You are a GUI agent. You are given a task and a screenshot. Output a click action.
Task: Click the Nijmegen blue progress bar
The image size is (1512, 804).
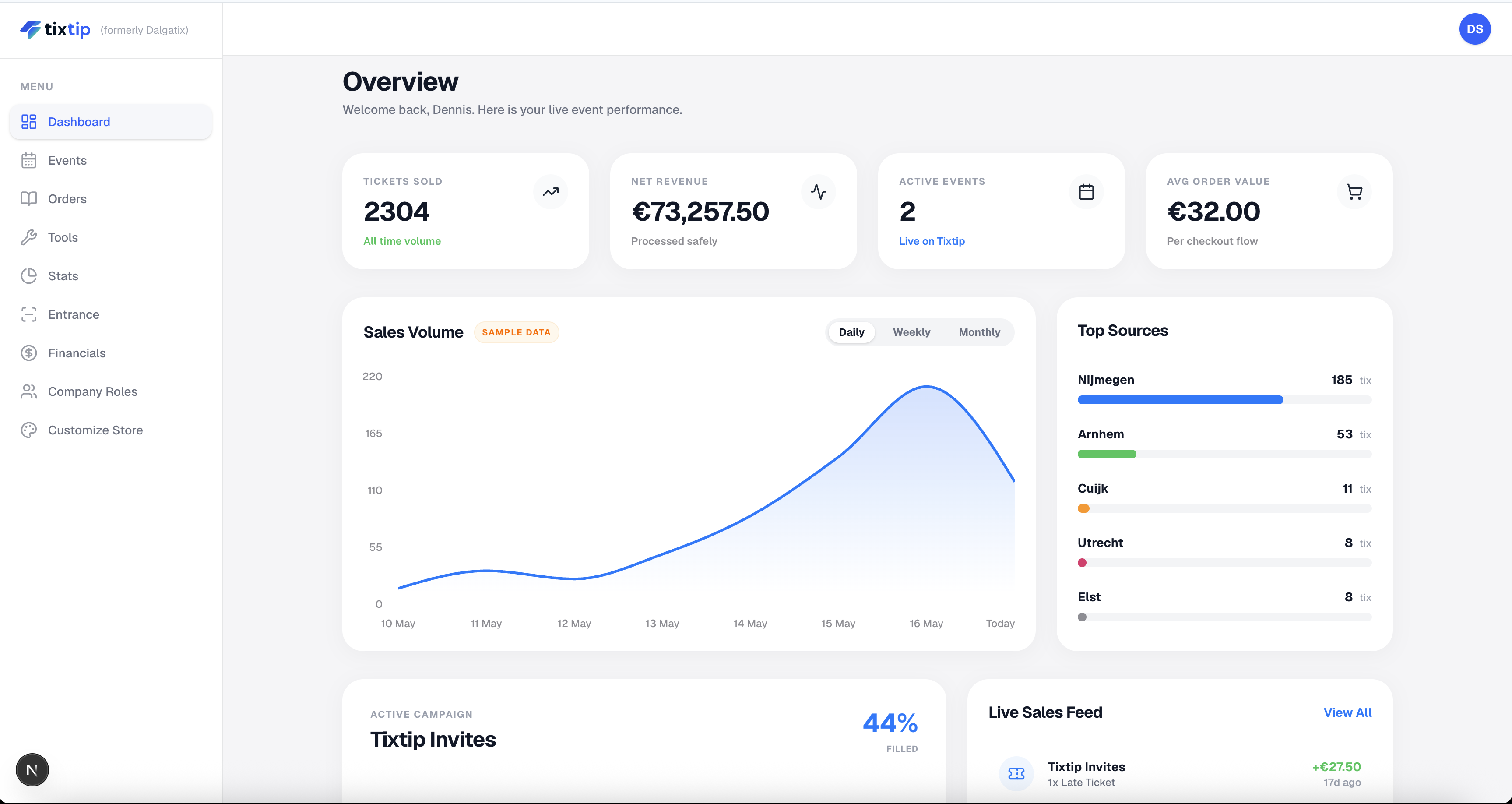click(1180, 400)
